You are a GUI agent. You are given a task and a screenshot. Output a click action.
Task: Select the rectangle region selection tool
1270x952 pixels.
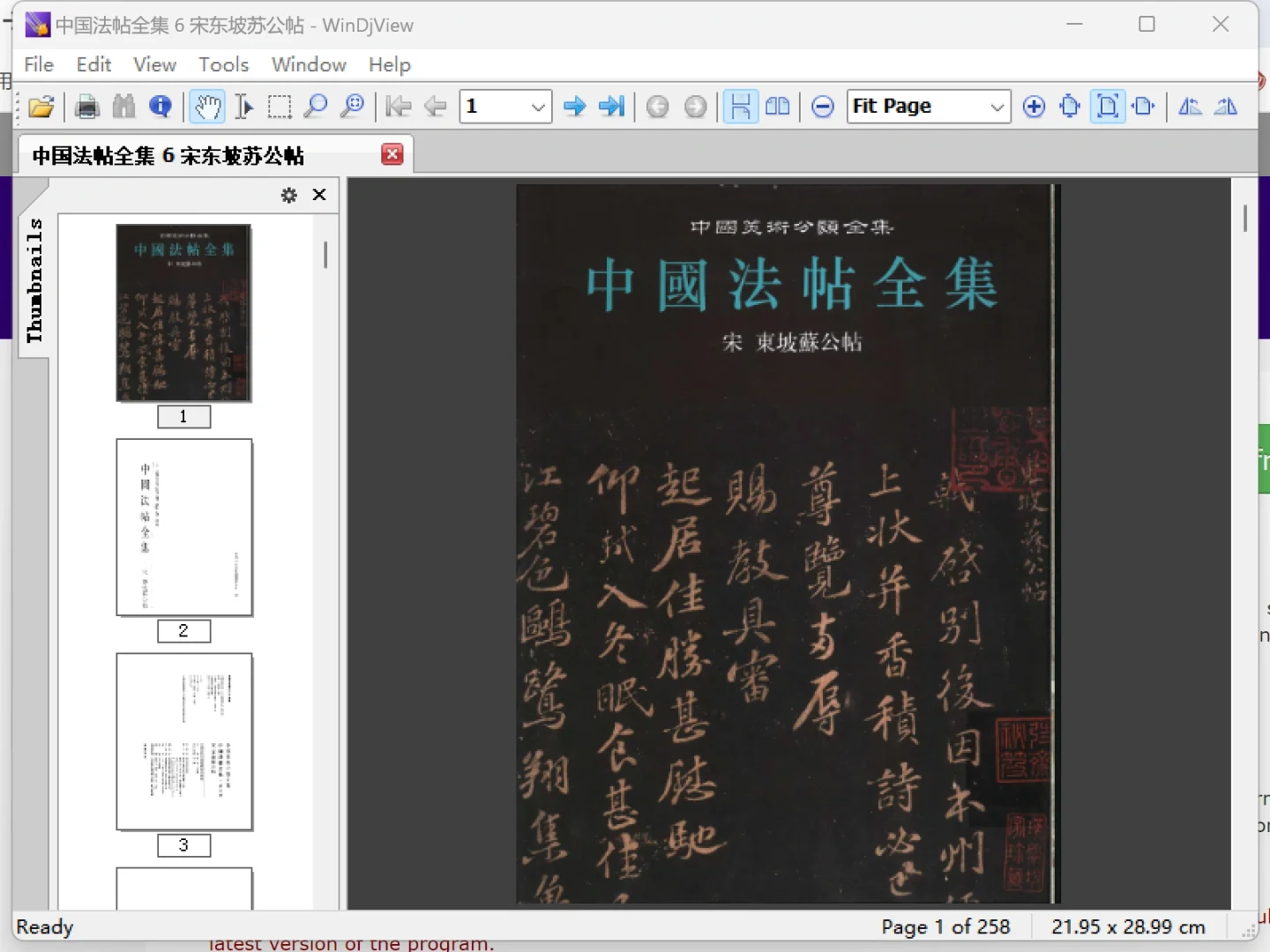tap(280, 107)
